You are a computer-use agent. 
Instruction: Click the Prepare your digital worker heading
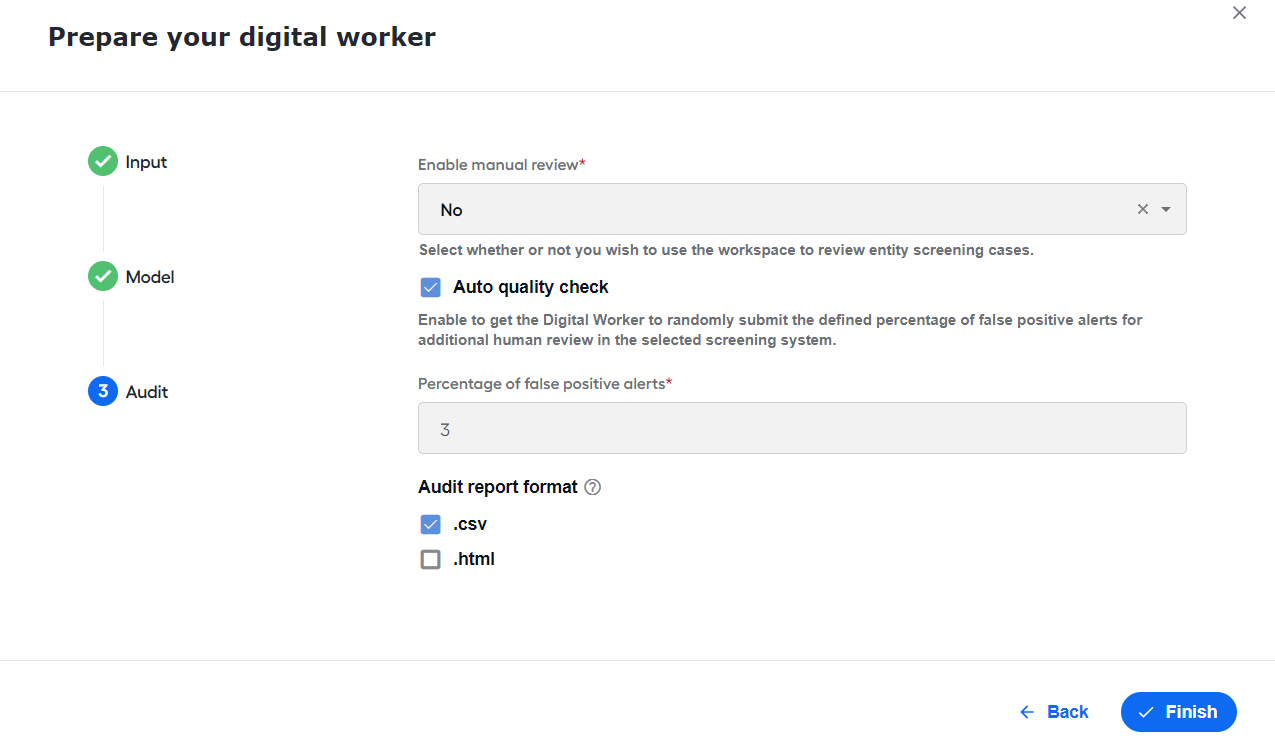[x=242, y=37]
